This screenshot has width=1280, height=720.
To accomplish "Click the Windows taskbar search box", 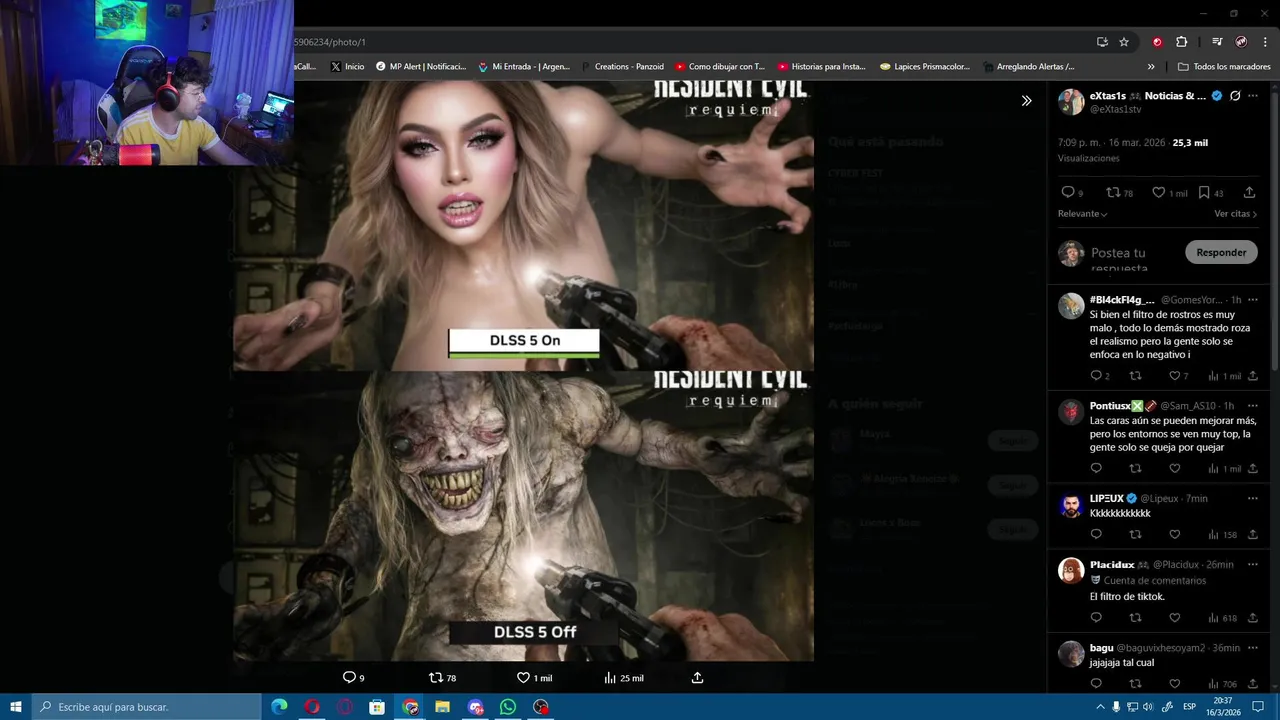I will [147, 707].
